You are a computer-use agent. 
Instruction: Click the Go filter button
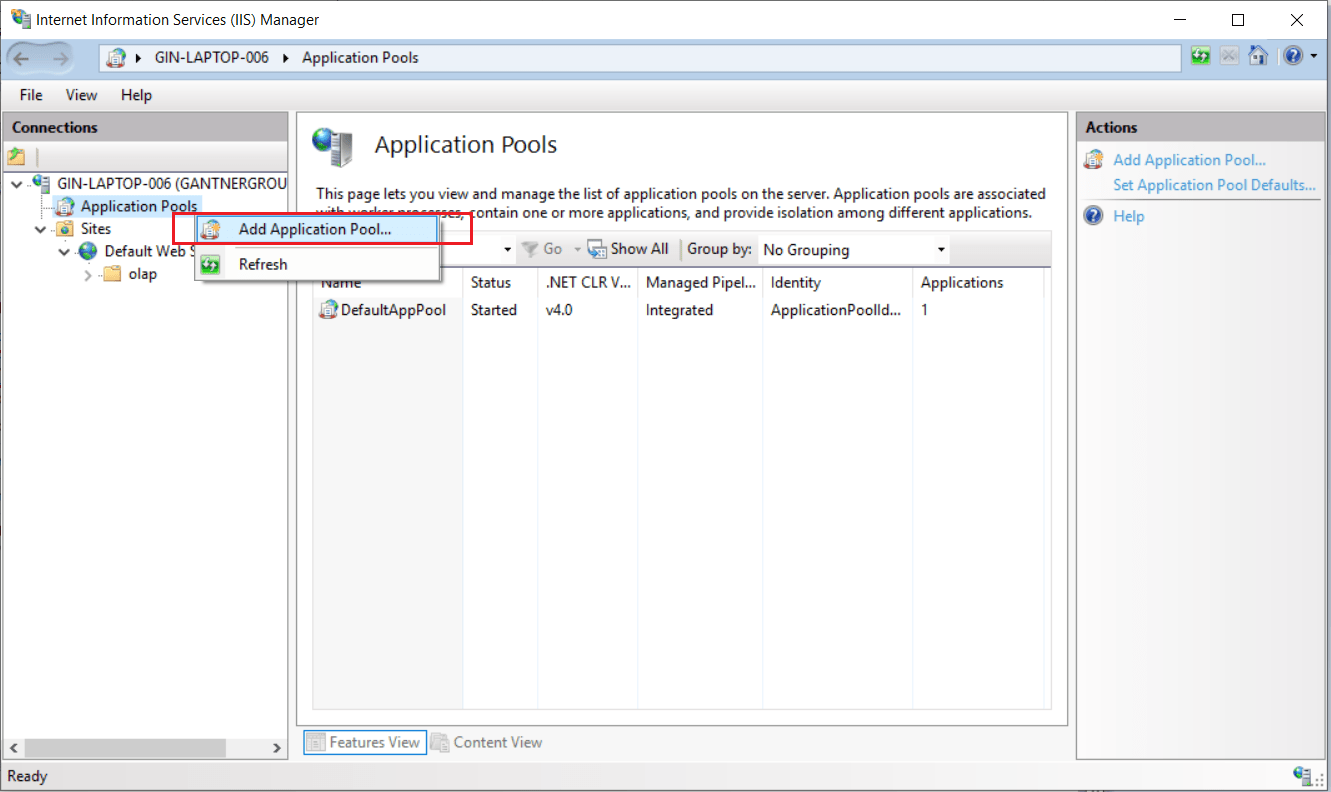point(543,249)
